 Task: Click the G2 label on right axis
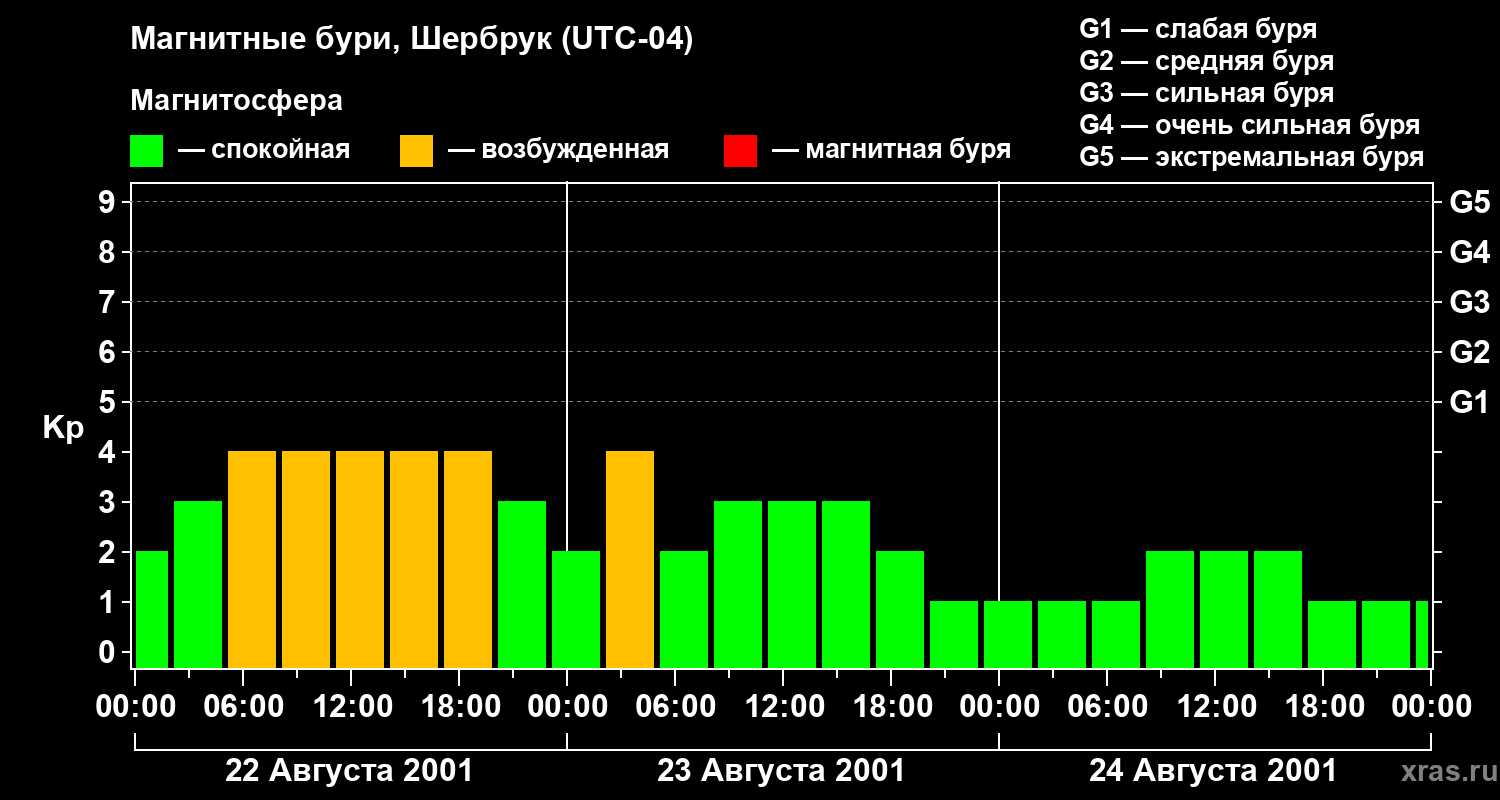click(1469, 352)
